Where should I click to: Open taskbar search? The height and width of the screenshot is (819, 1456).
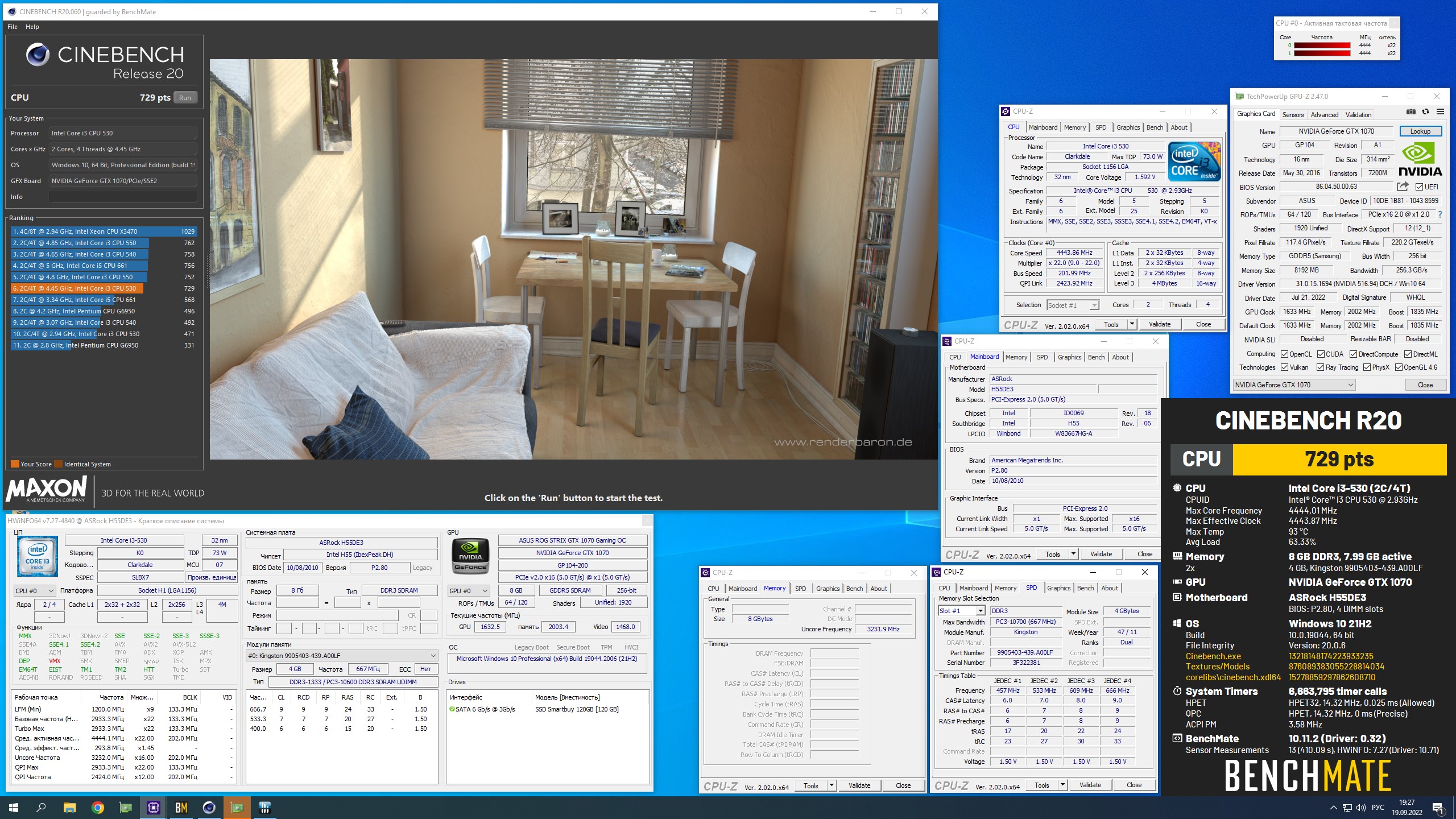(x=41, y=807)
